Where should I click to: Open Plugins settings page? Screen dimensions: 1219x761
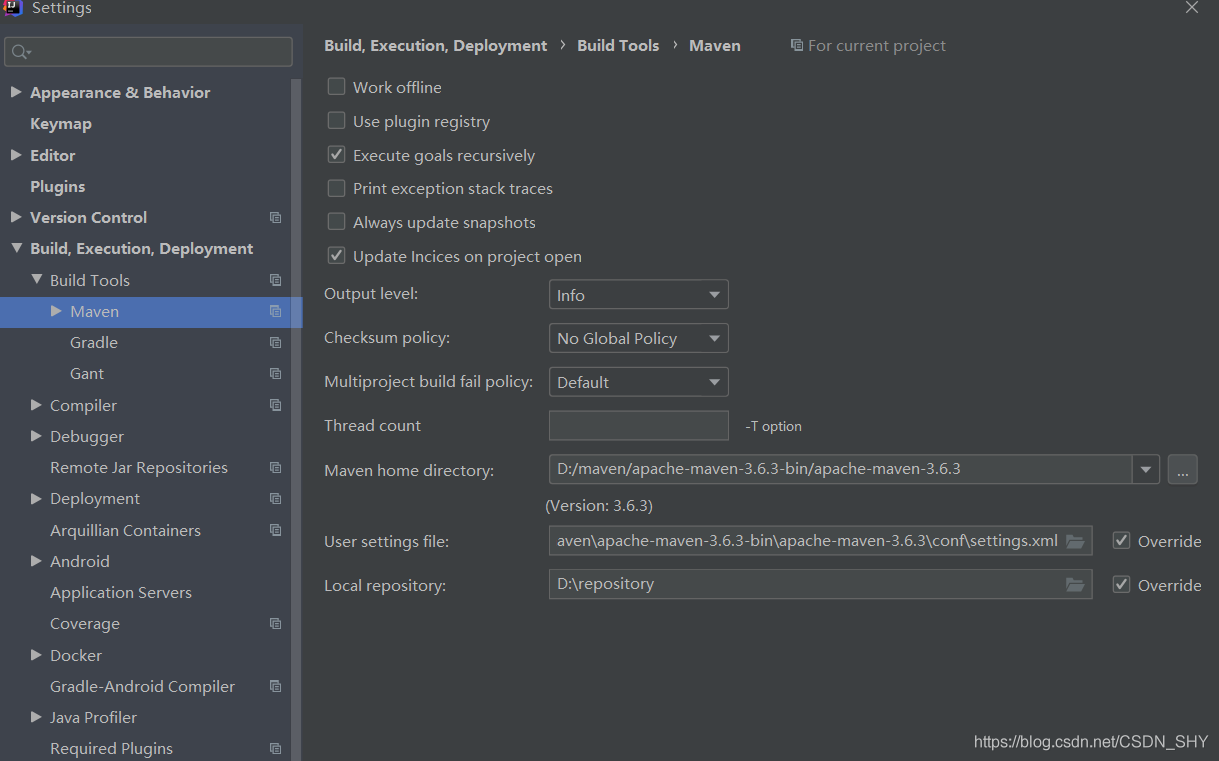pyautogui.click(x=58, y=187)
